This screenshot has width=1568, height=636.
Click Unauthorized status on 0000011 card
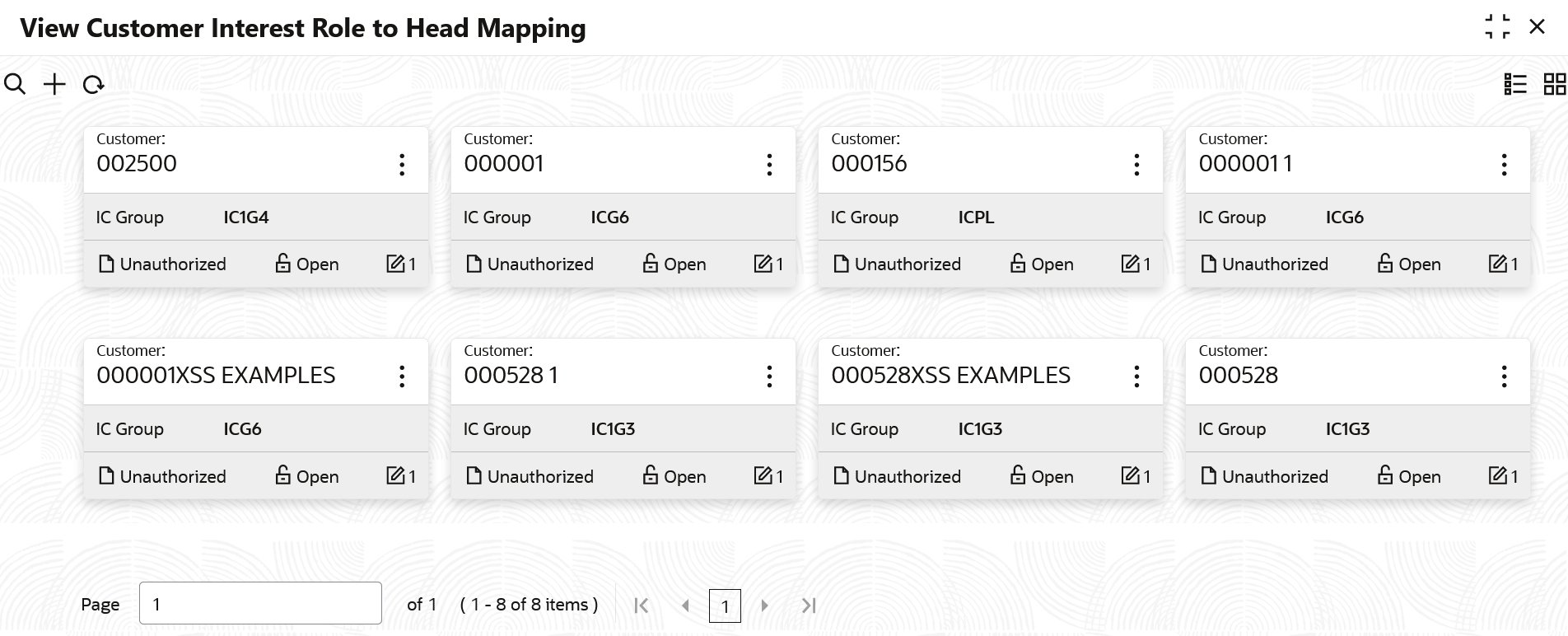[x=1265, y=264]
